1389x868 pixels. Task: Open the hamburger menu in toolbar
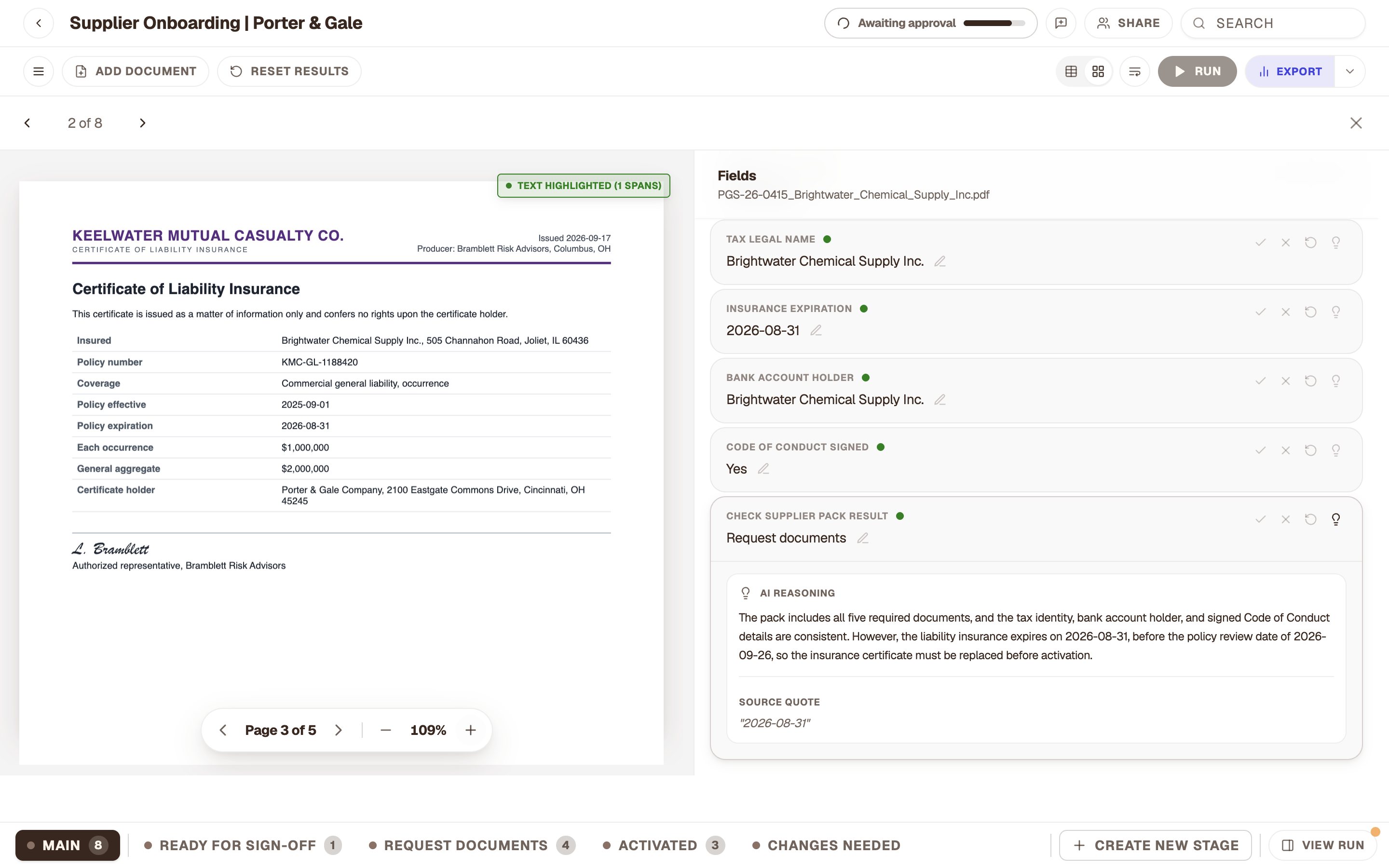coord(39,71)
